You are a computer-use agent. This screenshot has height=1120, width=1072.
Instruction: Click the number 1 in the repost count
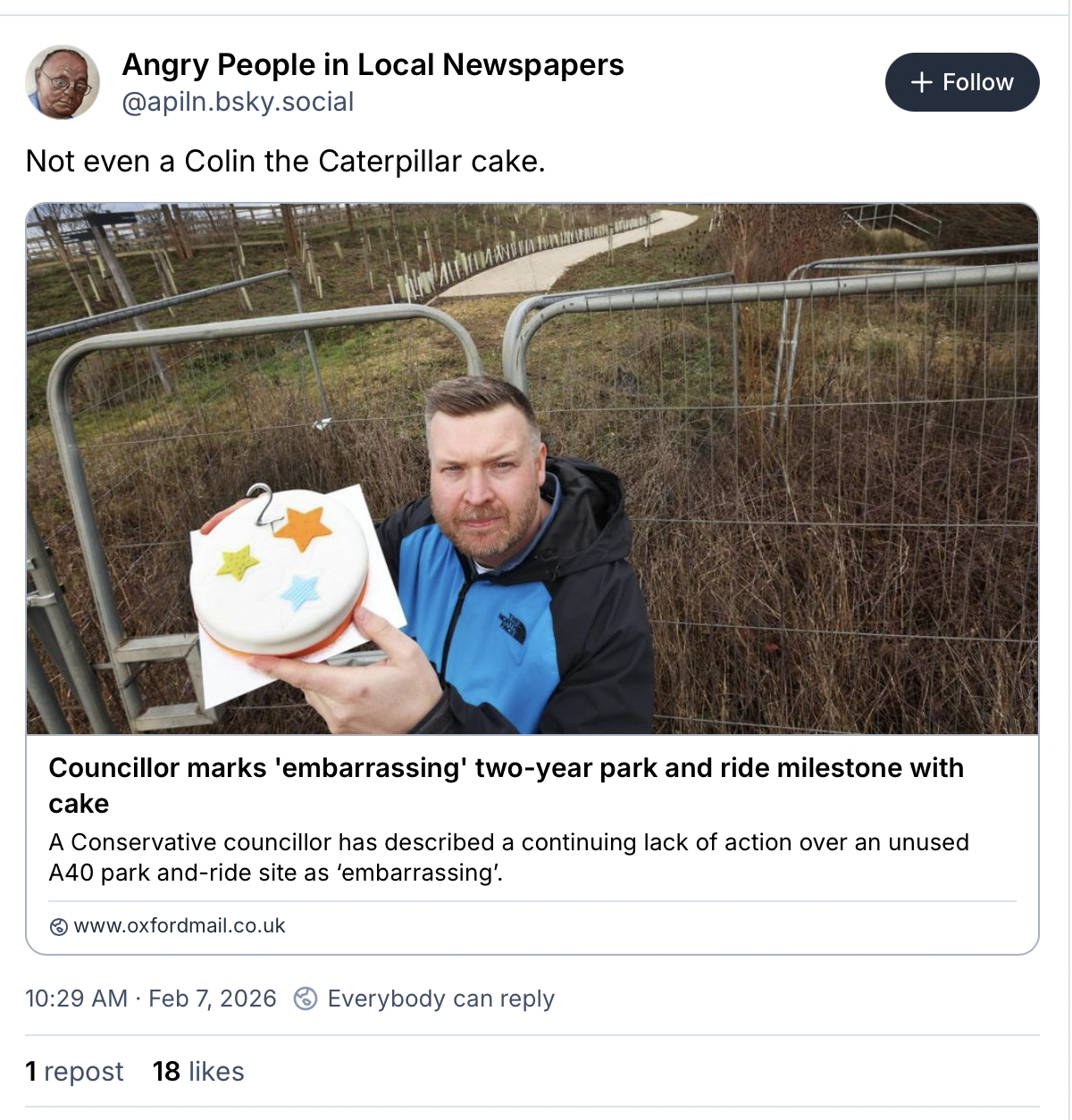coord(31,1072)
